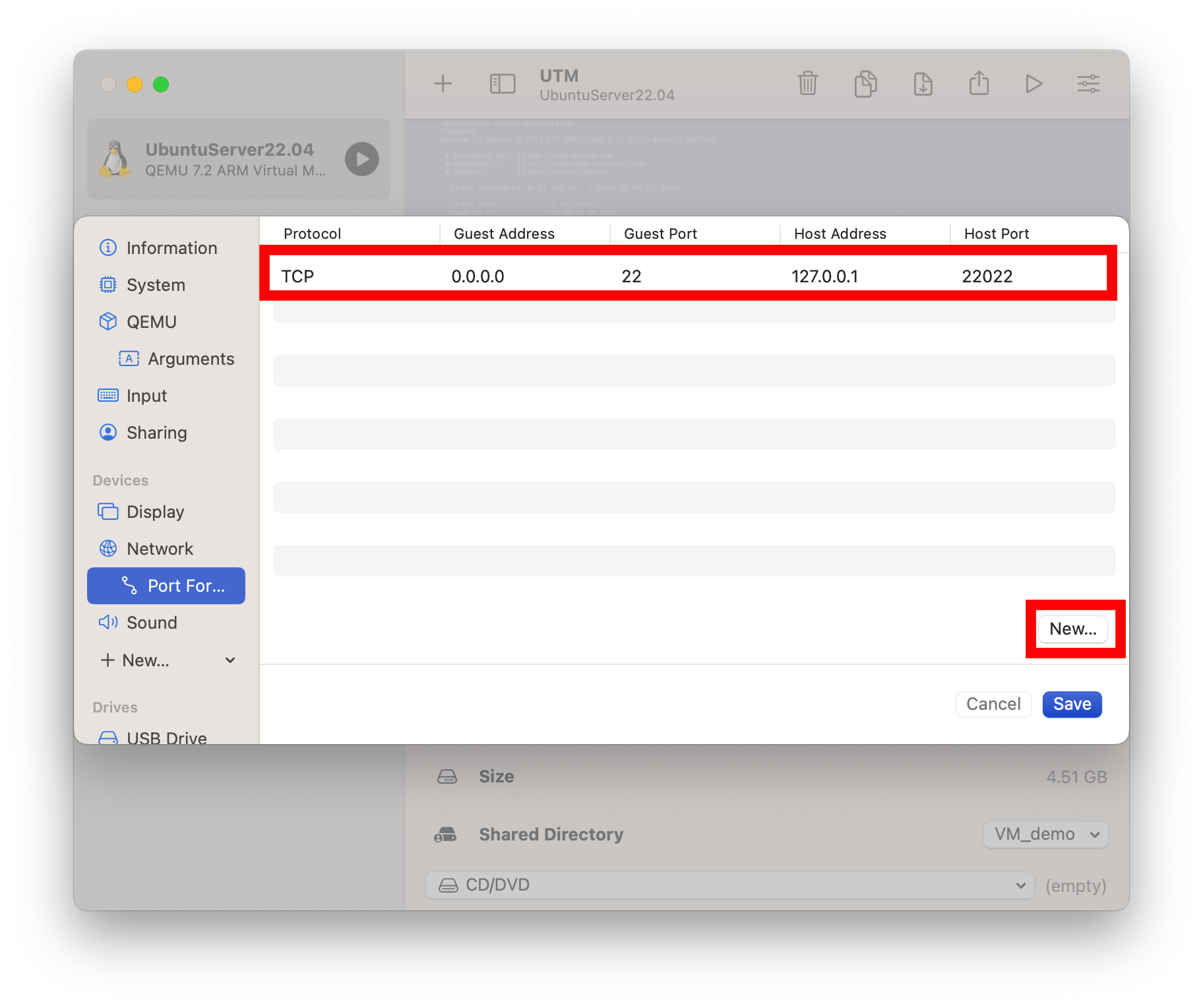Open VM settings sliders icon
The image size is (1203, 1008).
1089,84
